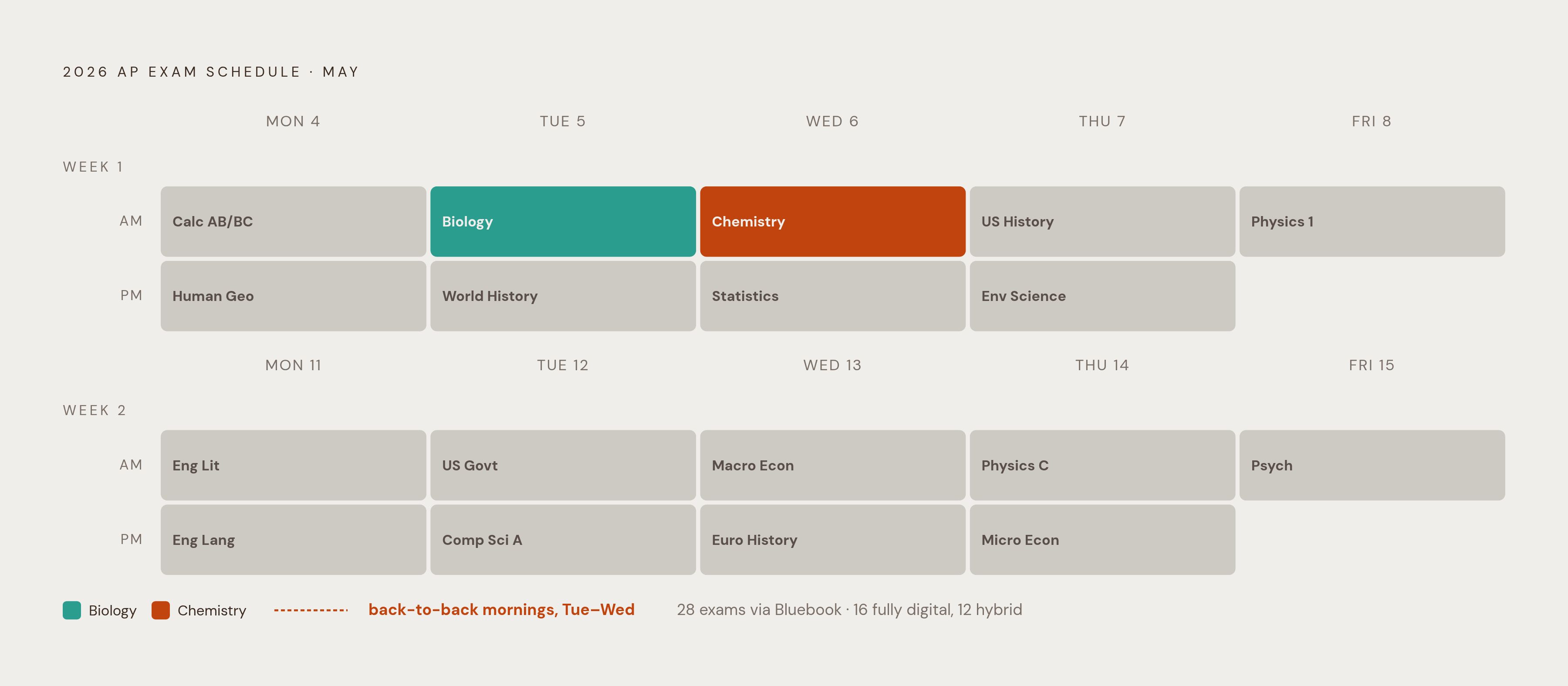Image resolution: width=1568 pixels, height=686 pixels.
Task: Click the WEEK 1 row label
Action: click(x=93, y=167)
